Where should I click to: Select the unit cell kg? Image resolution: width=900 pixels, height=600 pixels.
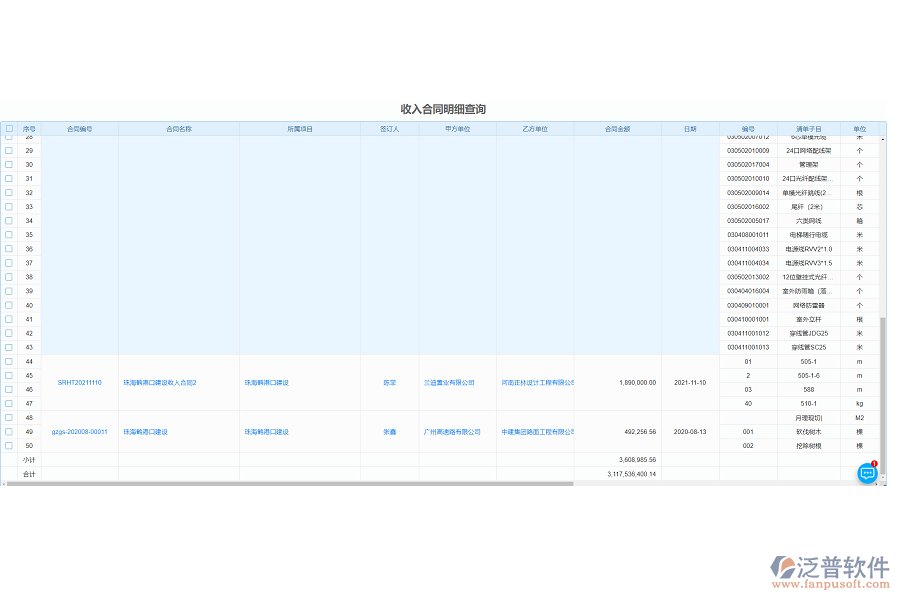859,404
